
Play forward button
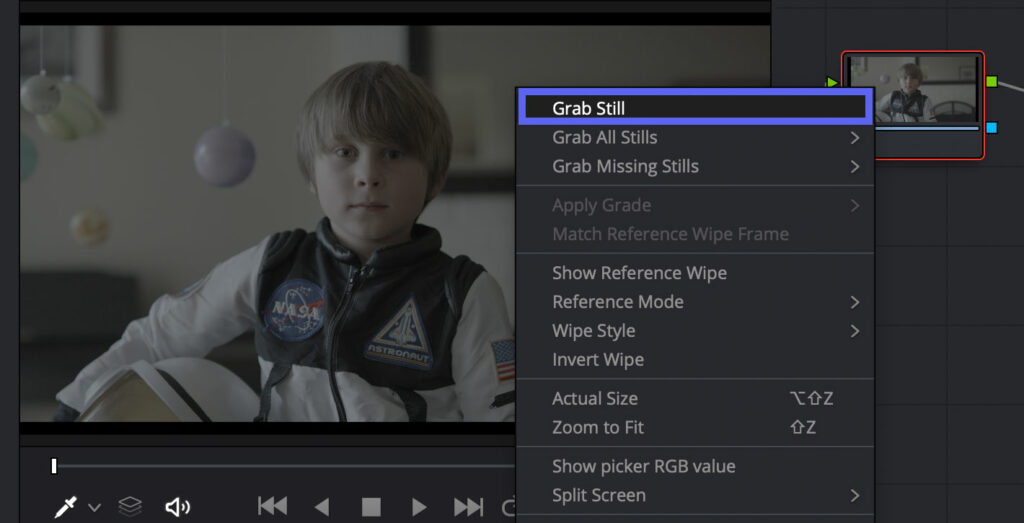(x=419, y=507)
